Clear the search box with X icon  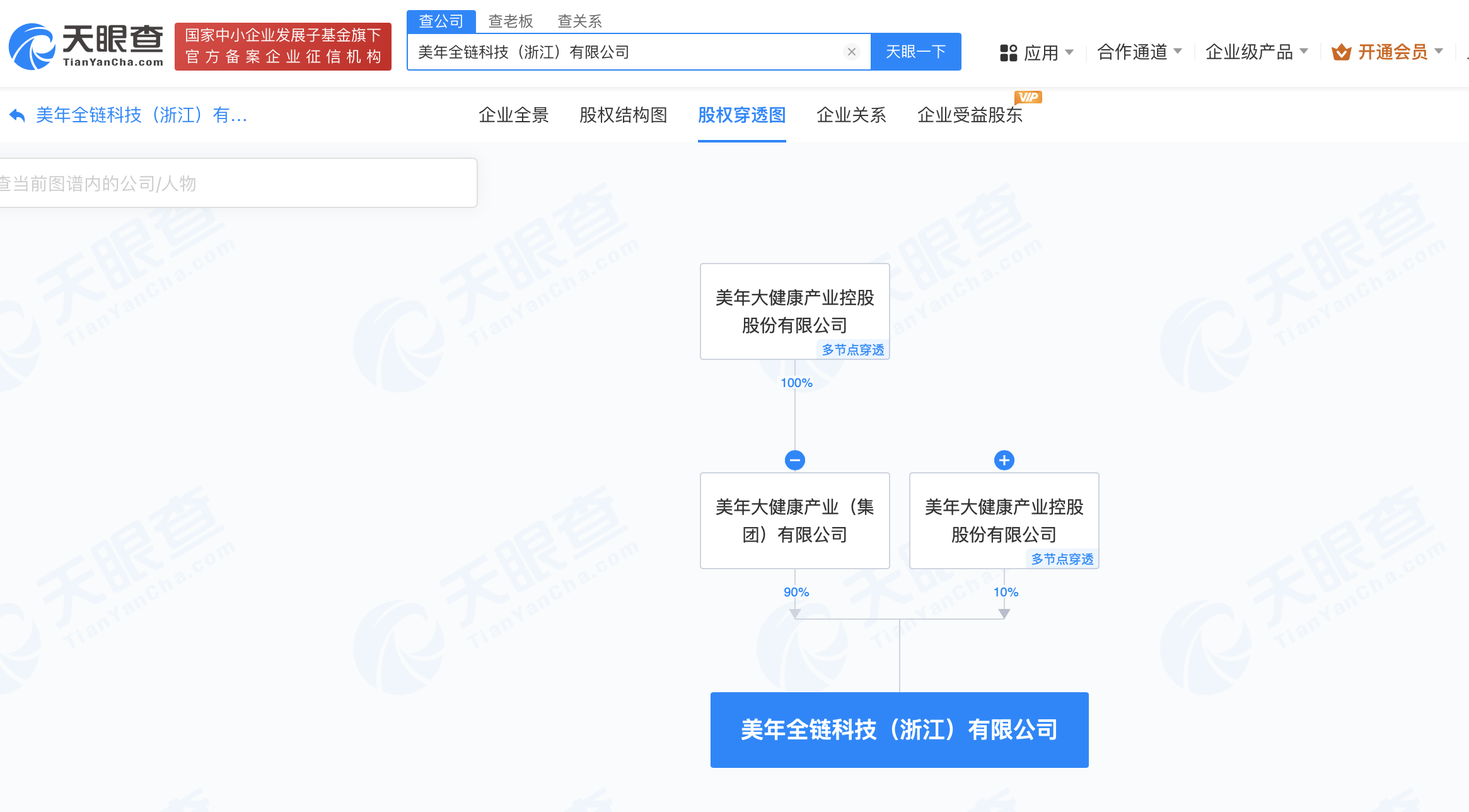point(851,52)
